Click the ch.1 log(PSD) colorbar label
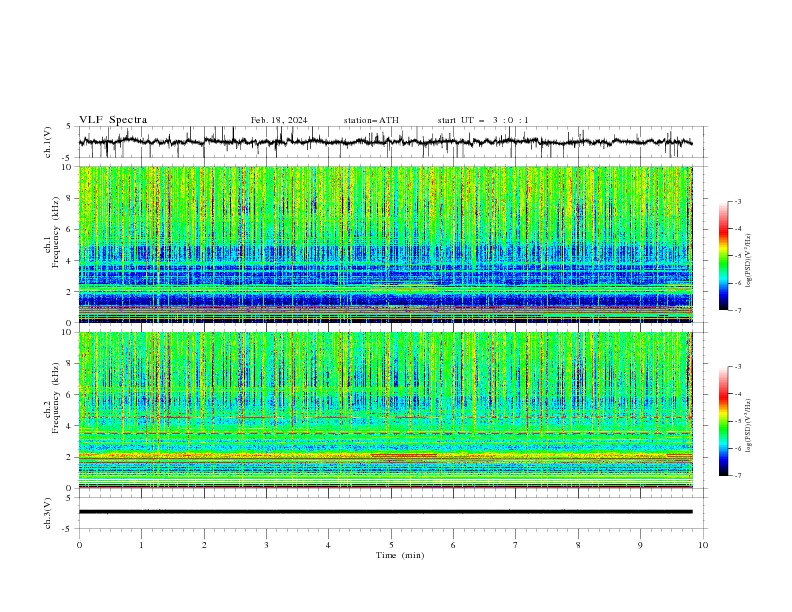The image size is (792, 612). coord(749,261)
